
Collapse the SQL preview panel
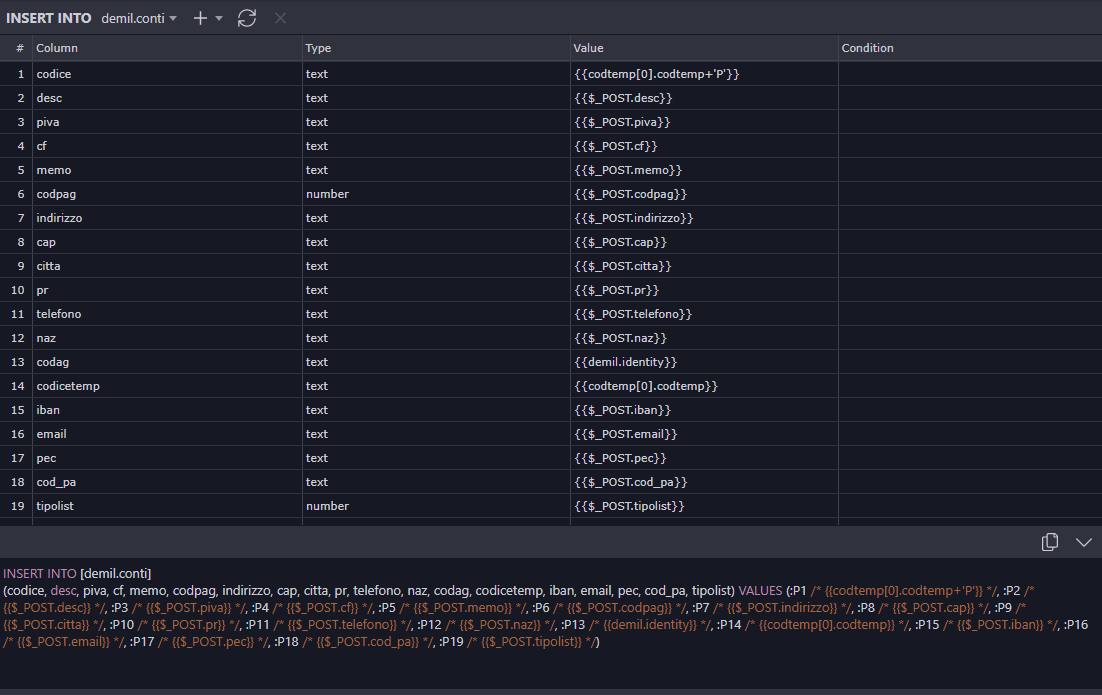[1084, 542]
